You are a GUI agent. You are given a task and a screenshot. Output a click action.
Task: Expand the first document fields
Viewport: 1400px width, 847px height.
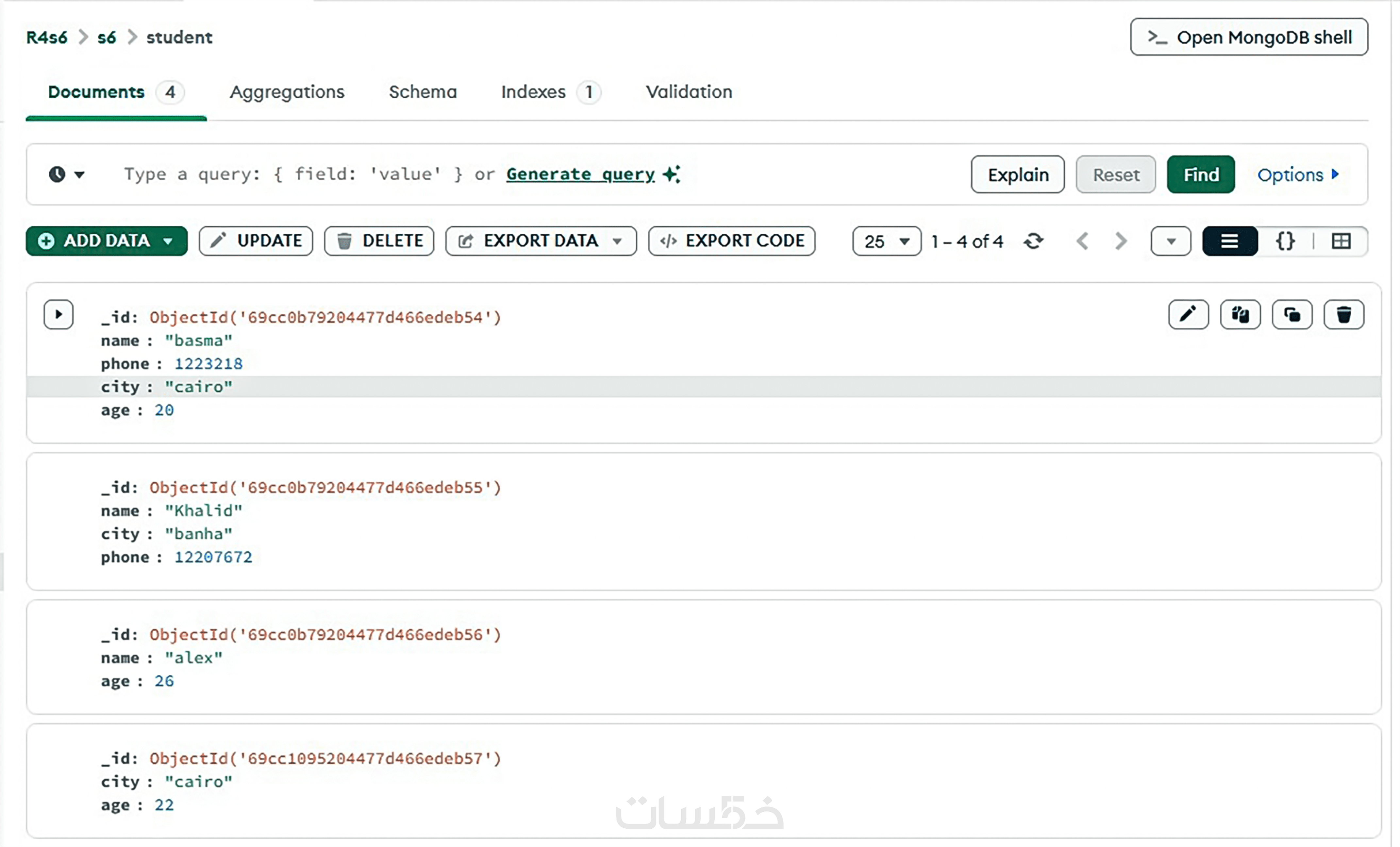[x=58, y=315]
